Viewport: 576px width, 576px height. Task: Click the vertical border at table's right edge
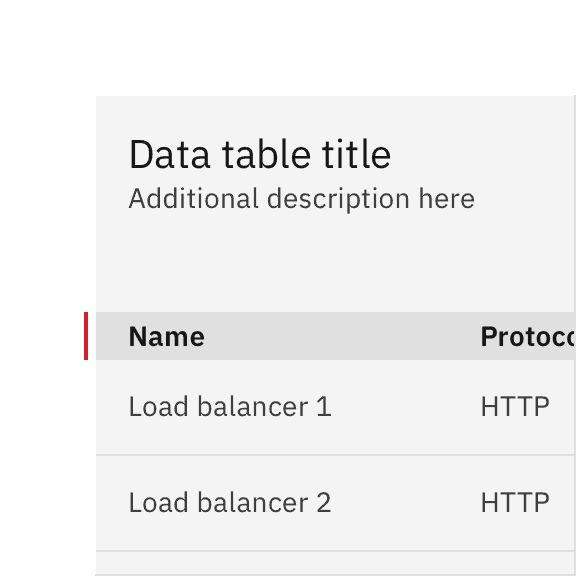[575, 257]
